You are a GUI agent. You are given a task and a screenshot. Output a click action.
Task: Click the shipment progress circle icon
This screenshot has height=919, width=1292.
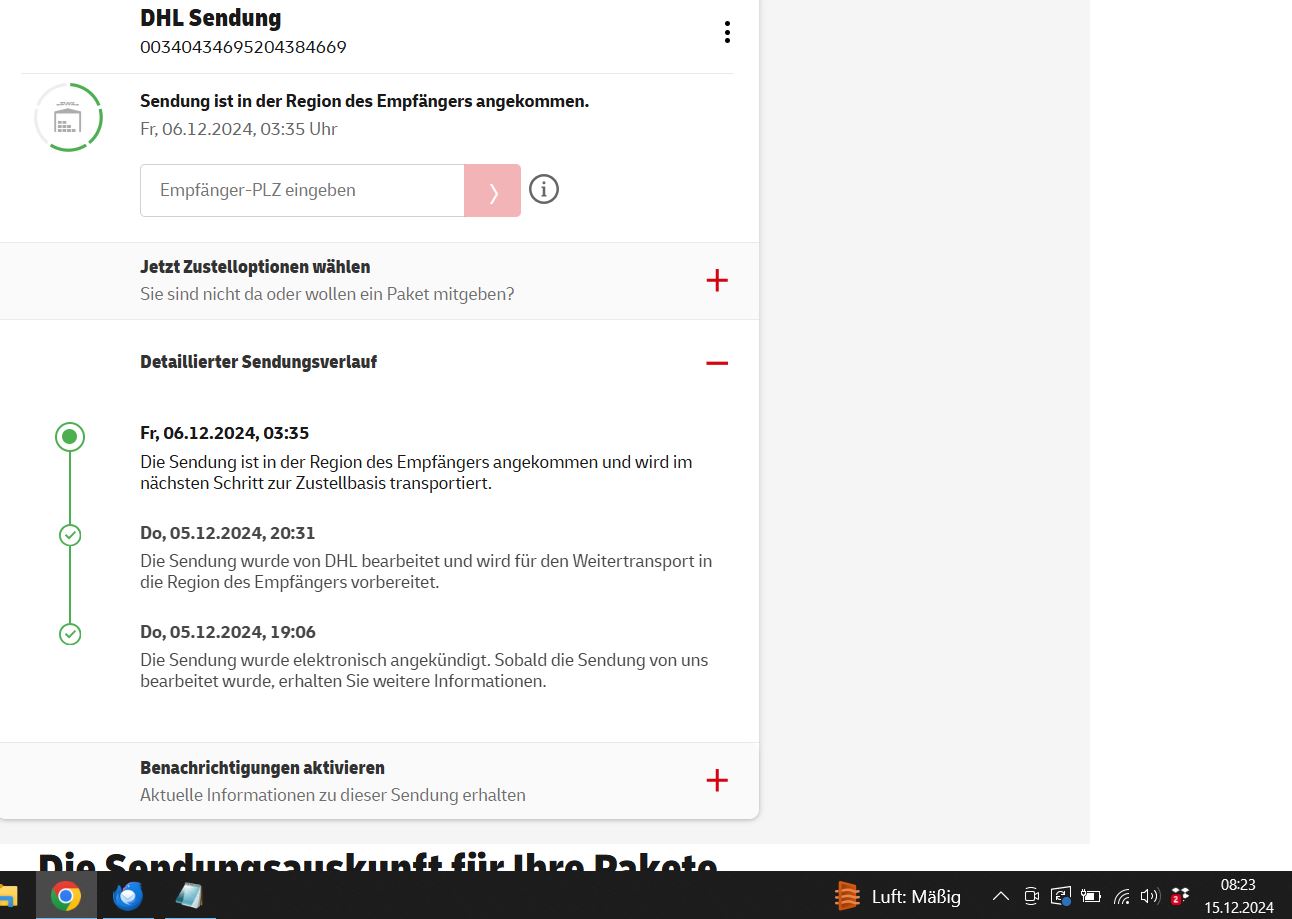pyautogui.click(x=69, y=117)
